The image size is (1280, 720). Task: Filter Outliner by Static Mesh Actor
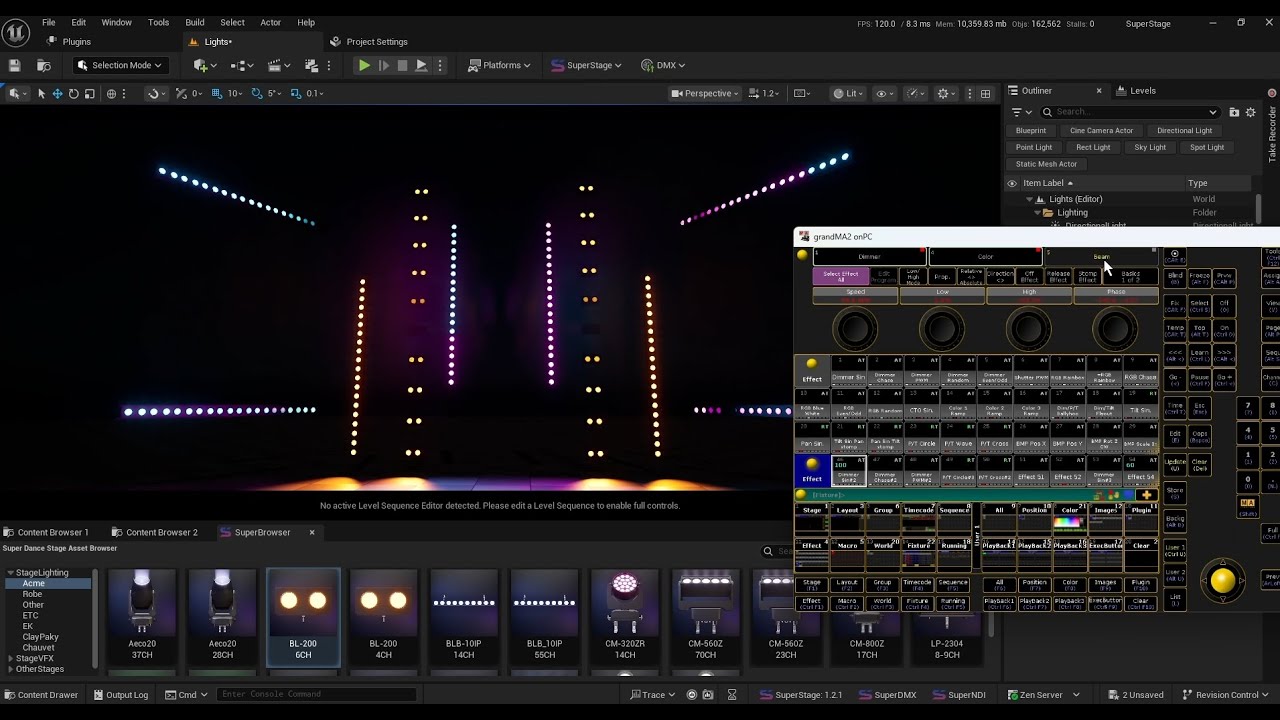click(1046, 164)
